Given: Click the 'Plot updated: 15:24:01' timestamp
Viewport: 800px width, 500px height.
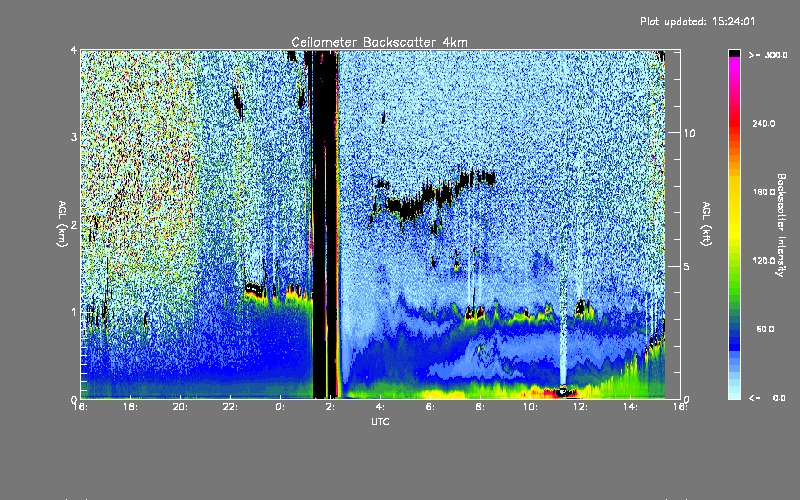Looking at the screenshot, I should pyautogui.click(x=697, y=21).
